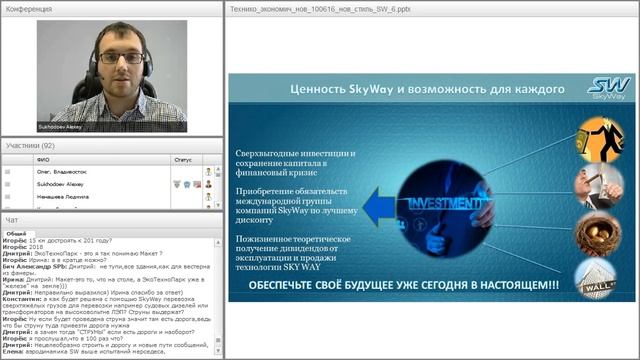Image resolution: width=640 pixels, height=360 pixels.
Task: Click the Сверхвыгодные инвестиции paragraph on the slide
Action: point(295,163)
